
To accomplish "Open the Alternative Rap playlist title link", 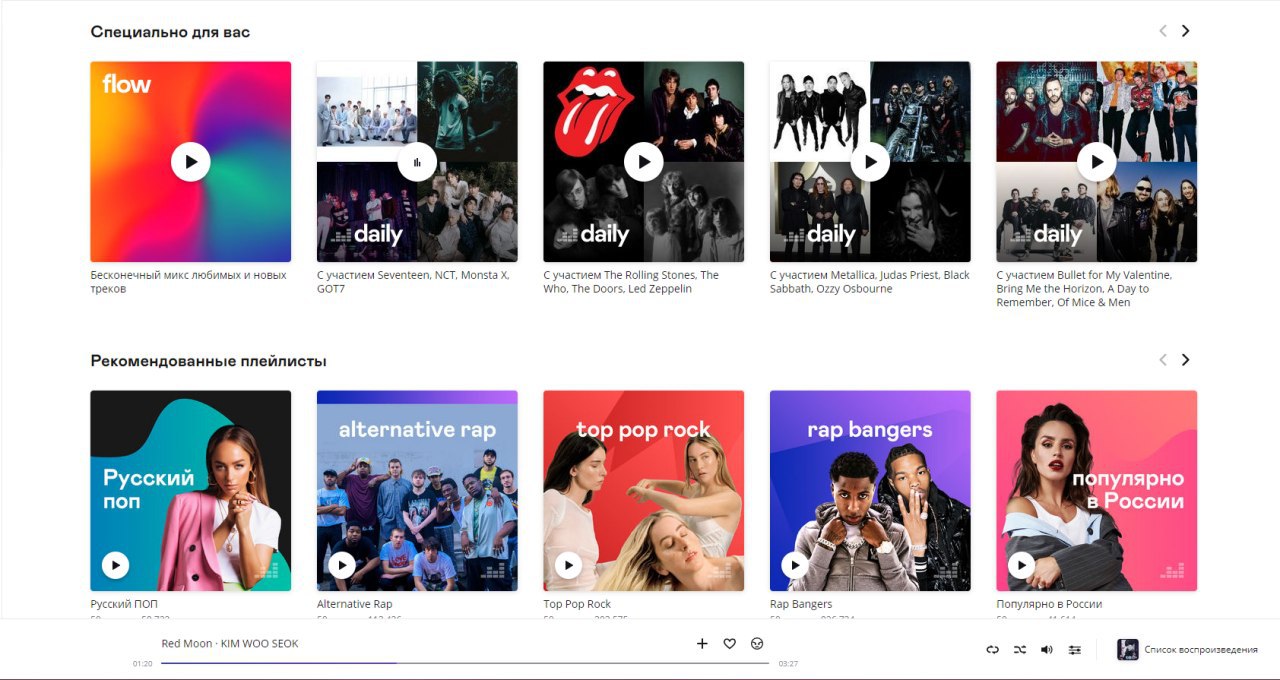I will coord(354,604).
